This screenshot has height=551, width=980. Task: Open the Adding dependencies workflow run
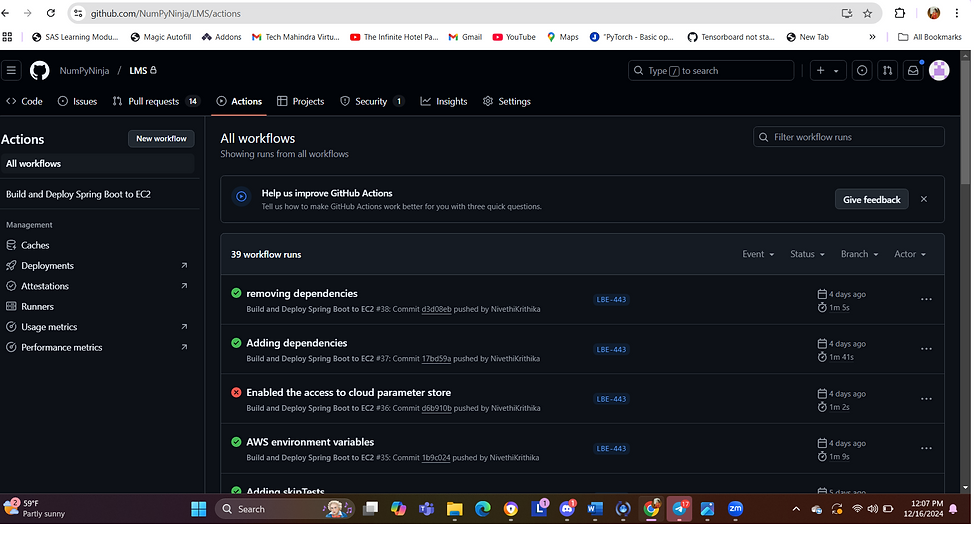click(296, 343)
